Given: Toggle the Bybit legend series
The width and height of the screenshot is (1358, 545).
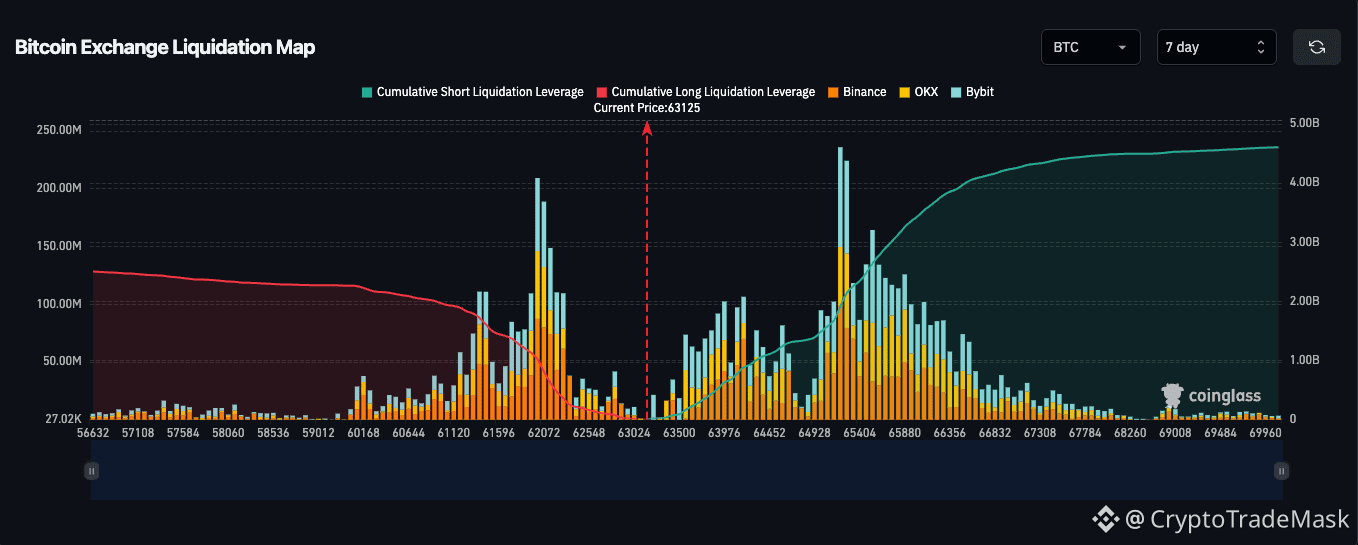Looking at the screenshot, I should (972, 92).
